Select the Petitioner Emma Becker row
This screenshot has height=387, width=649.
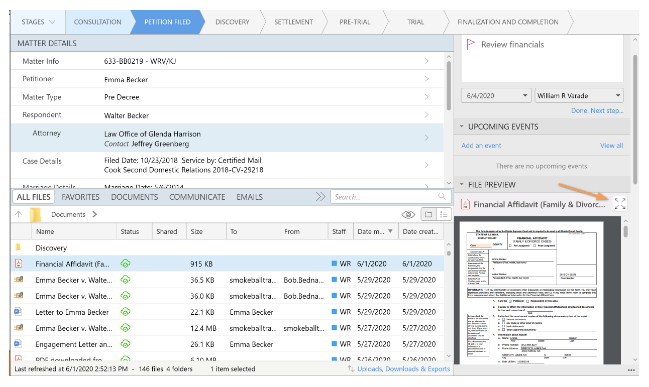(227, 79)
